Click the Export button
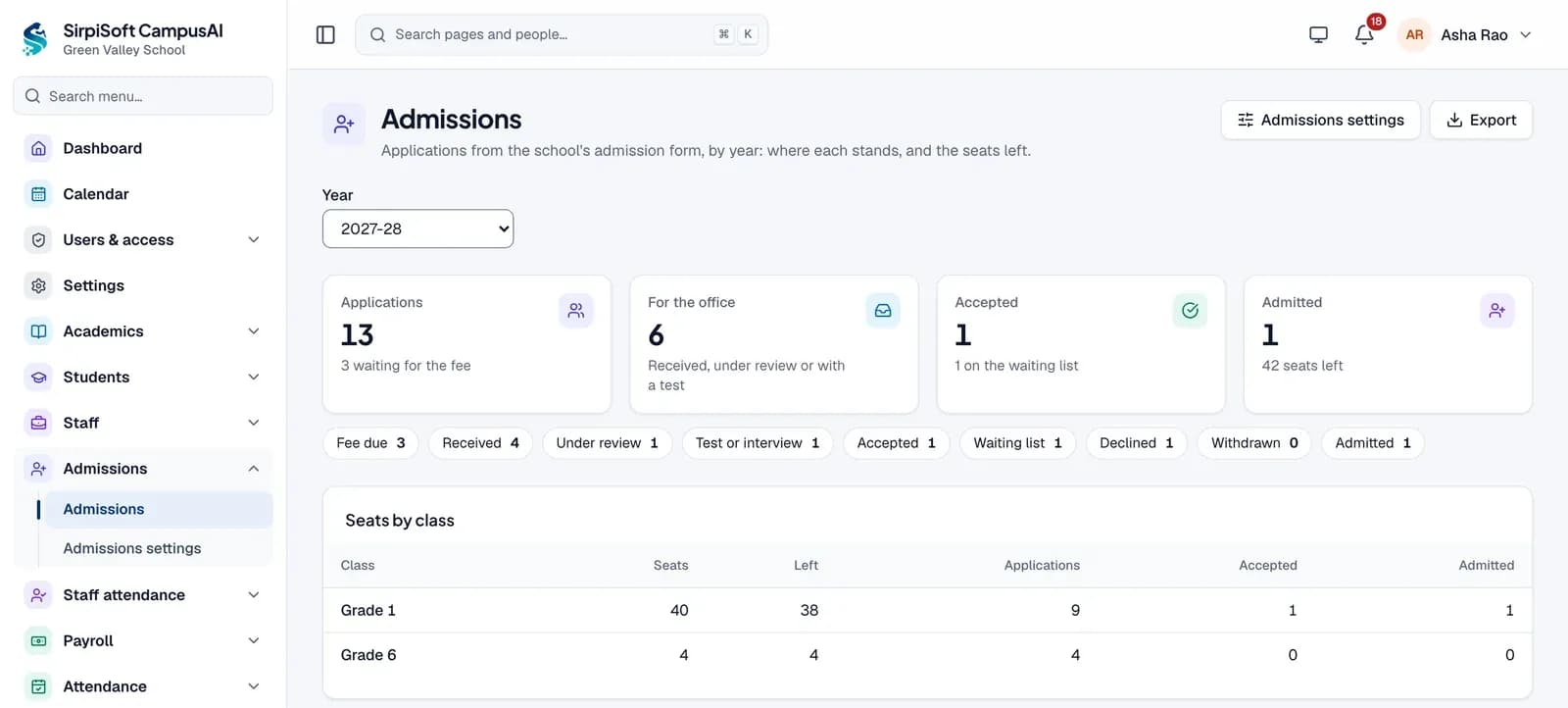1568x708 pixels. 1481,120
